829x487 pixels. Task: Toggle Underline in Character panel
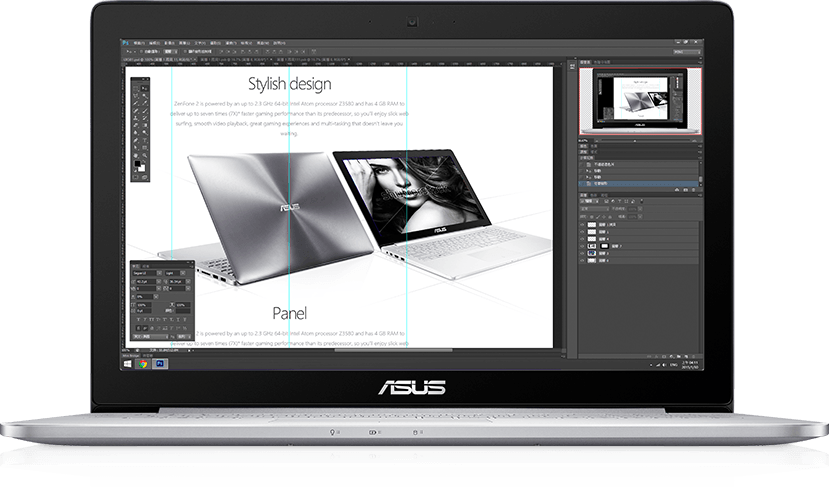(x=178, y=319)
